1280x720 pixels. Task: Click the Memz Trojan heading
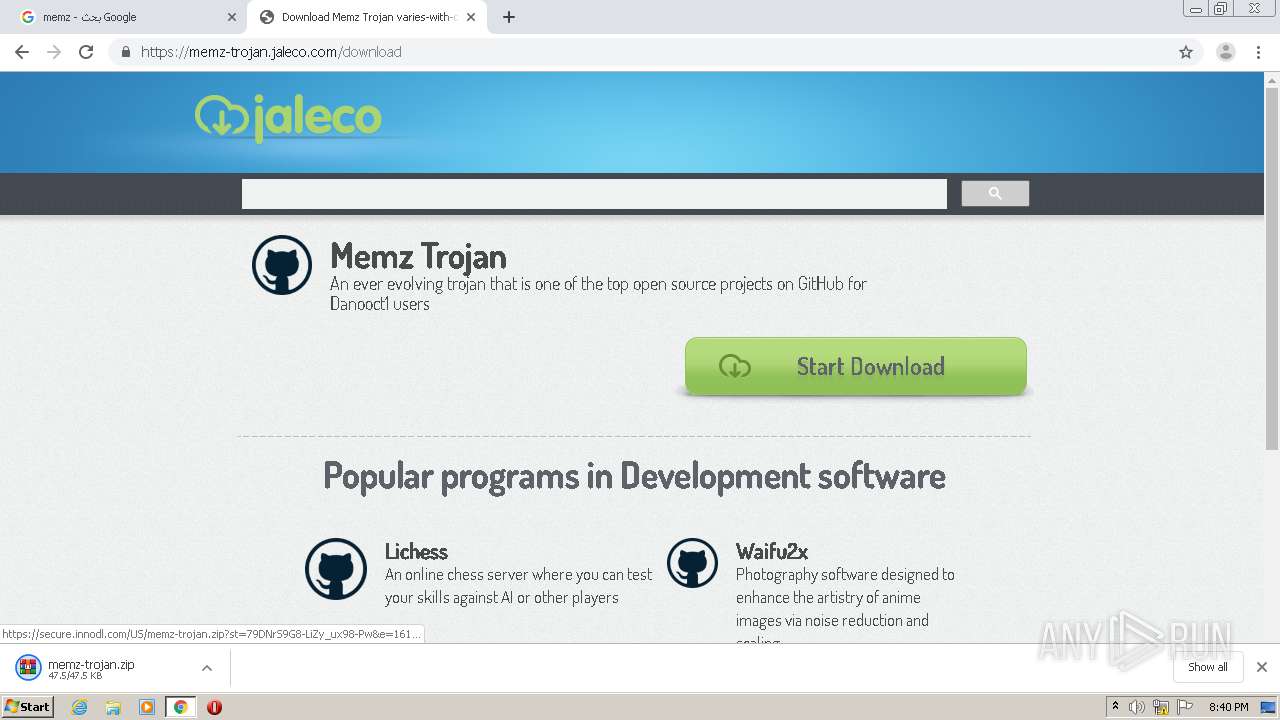[418, 256]
